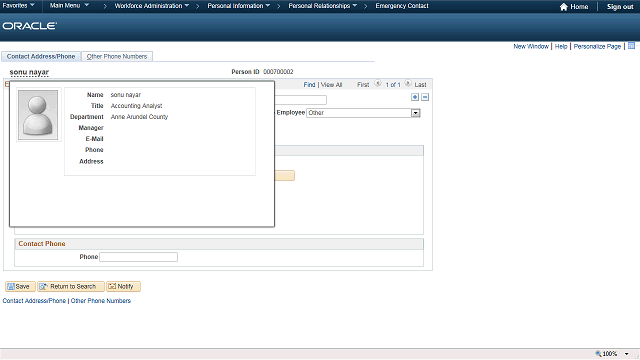Click View All link
The width and height of the screenshot is (640, 360).
(331, 85)
